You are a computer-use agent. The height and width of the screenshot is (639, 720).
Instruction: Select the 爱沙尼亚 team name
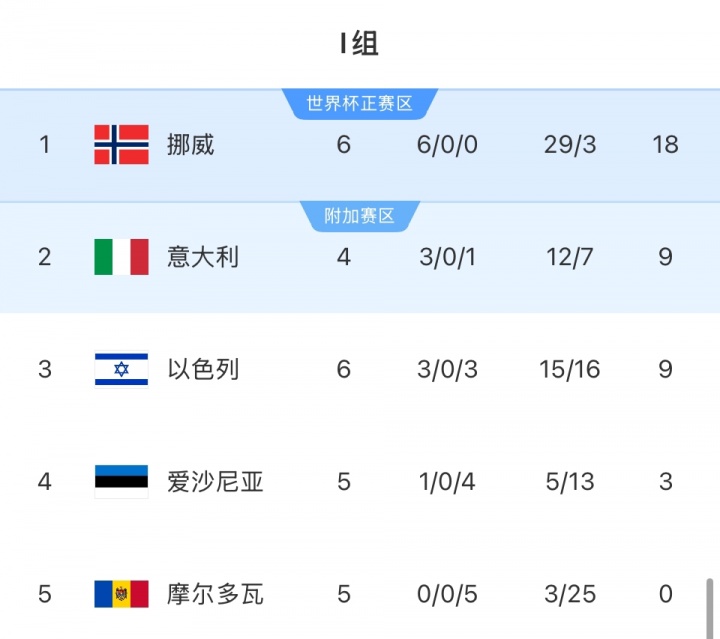[215, 482]
